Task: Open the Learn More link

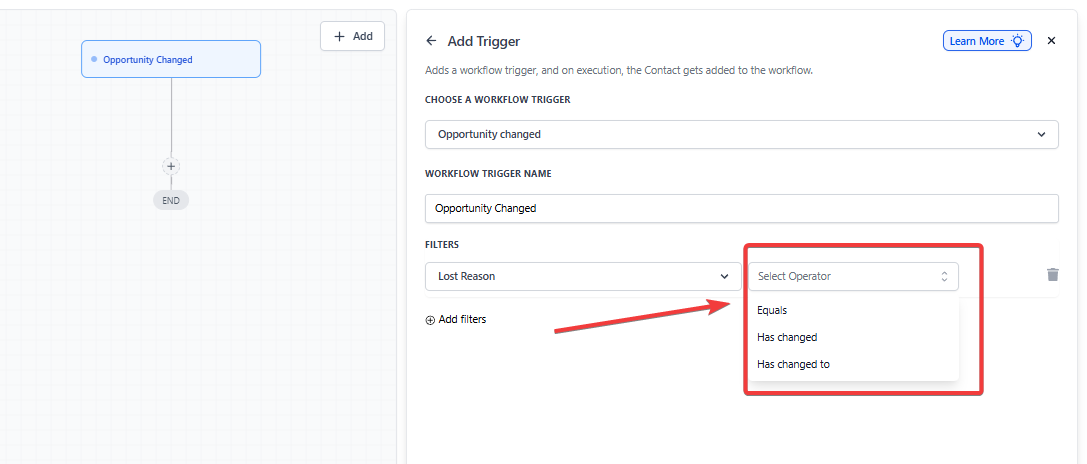Action: tap(977, 41)
